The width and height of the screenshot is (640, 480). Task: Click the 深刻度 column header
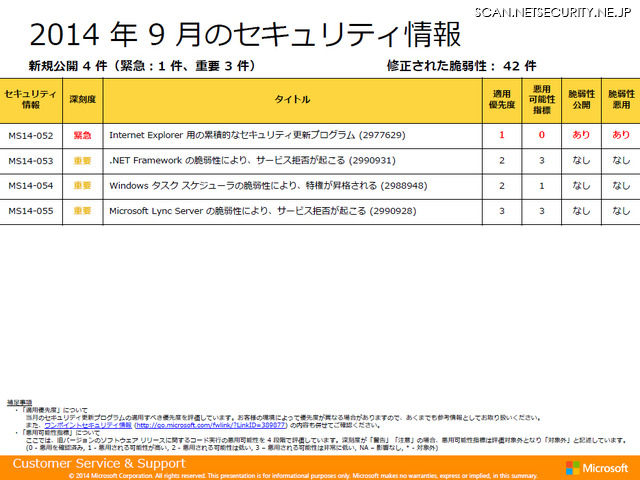point(82,100)
